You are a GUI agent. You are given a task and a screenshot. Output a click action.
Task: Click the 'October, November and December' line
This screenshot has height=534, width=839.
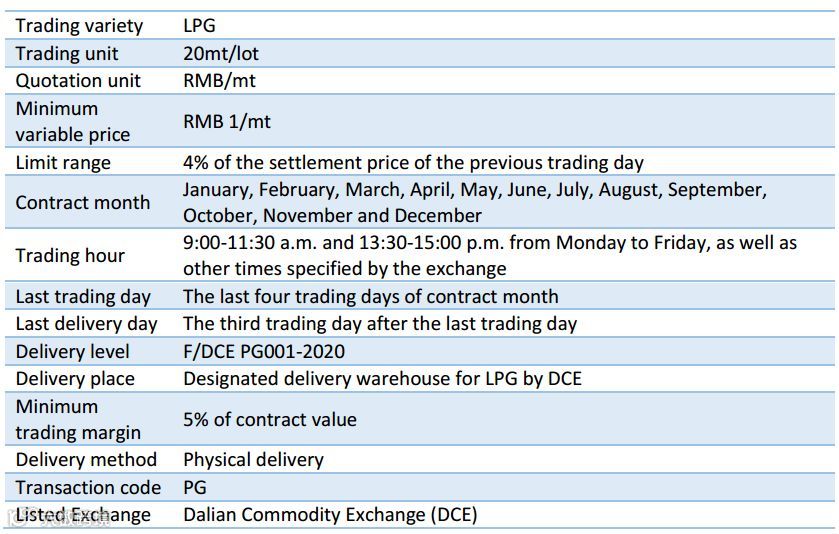point(332,216)
